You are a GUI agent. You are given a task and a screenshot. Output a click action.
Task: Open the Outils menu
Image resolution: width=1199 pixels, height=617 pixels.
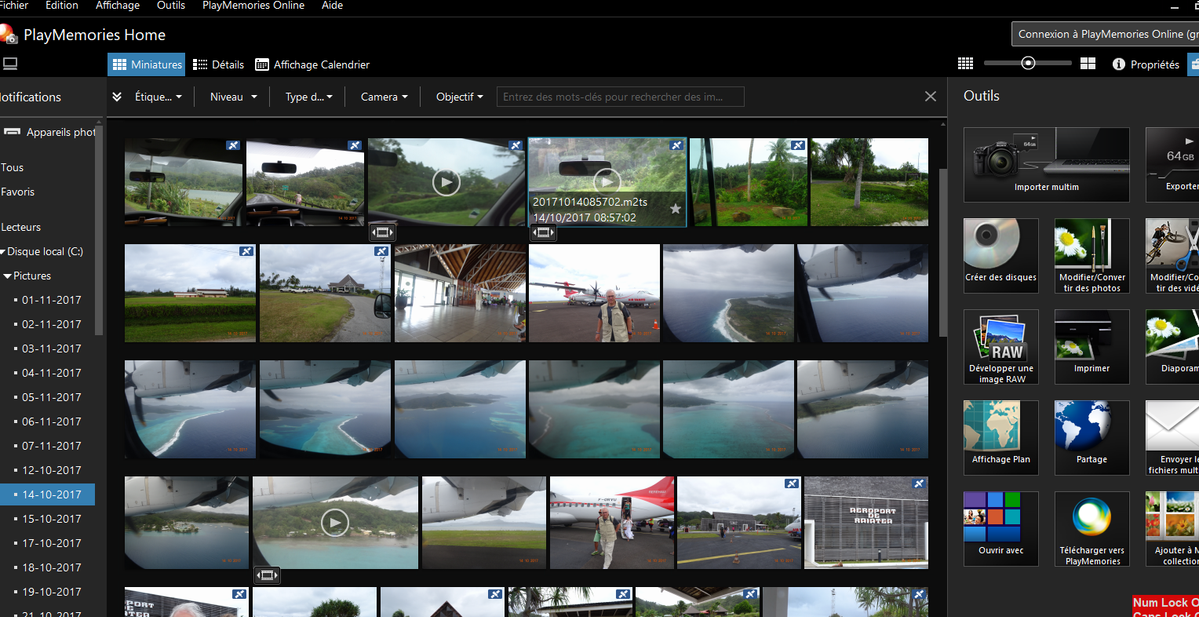(171, 6)
